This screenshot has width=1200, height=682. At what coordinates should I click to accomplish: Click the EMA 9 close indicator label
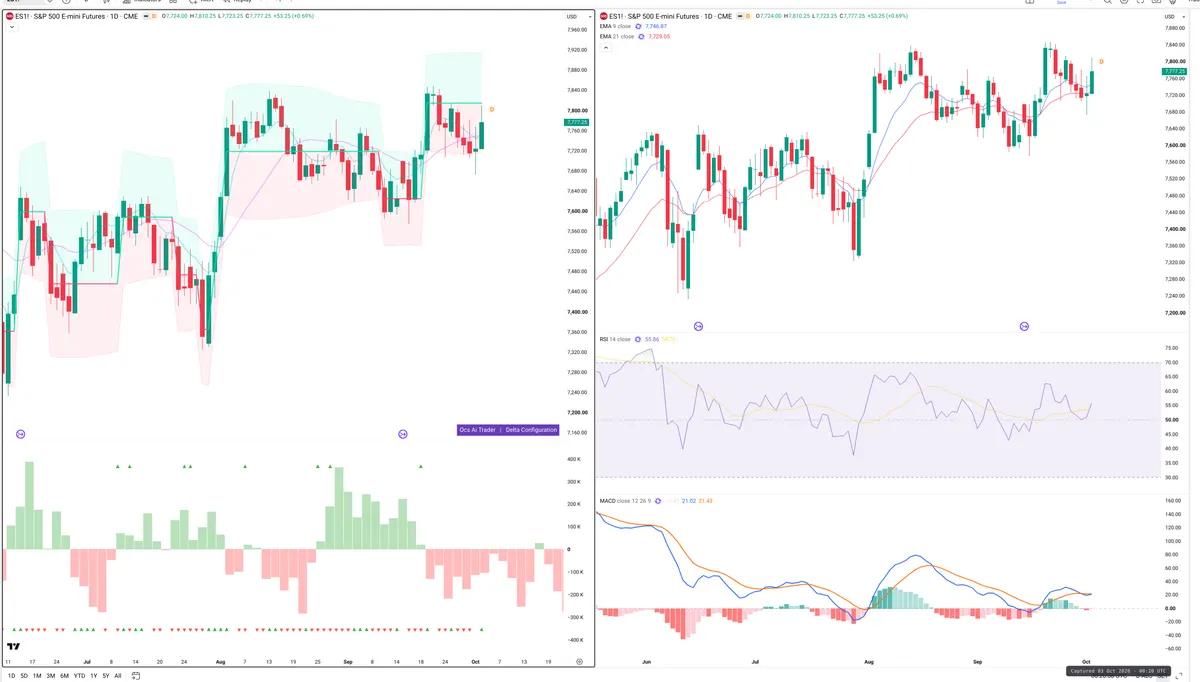click(616, 27)
